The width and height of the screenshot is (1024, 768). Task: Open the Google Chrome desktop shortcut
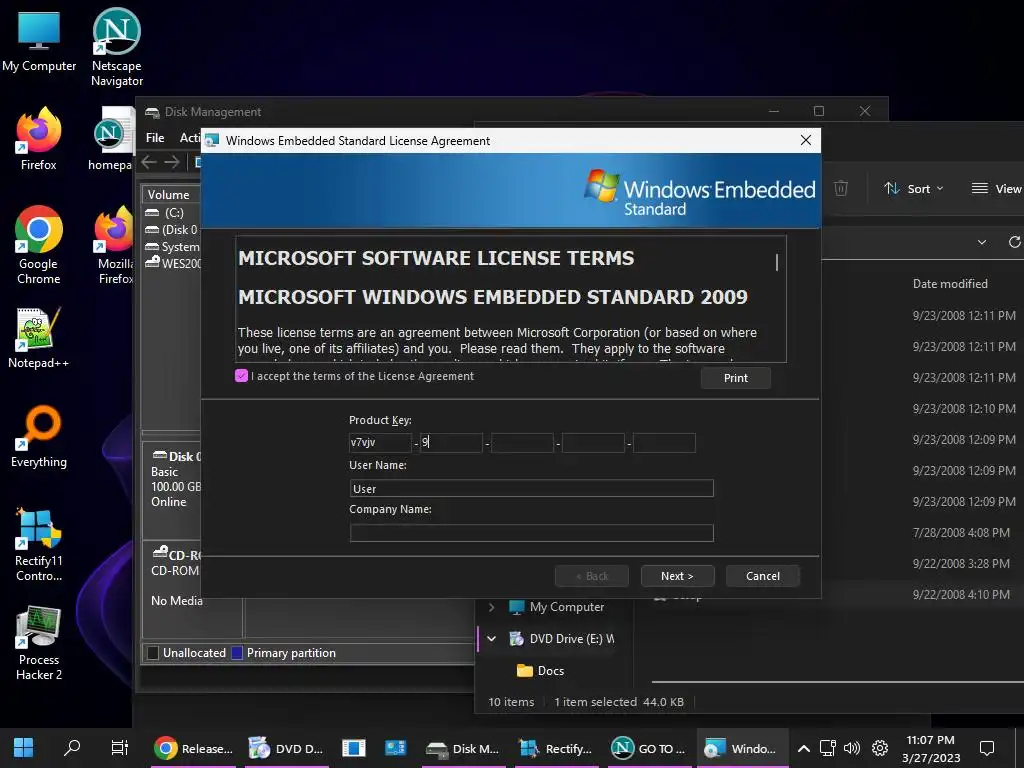click(39, 246)
